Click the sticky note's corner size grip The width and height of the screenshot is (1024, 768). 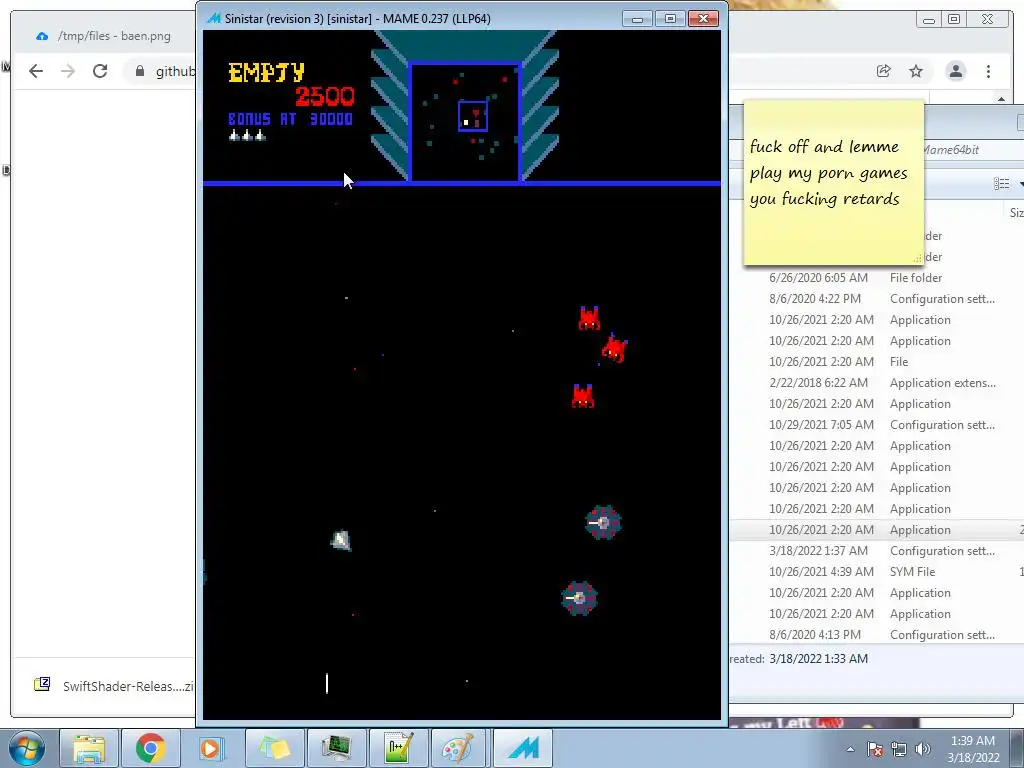pyautogui.click(x=918, y=259)
